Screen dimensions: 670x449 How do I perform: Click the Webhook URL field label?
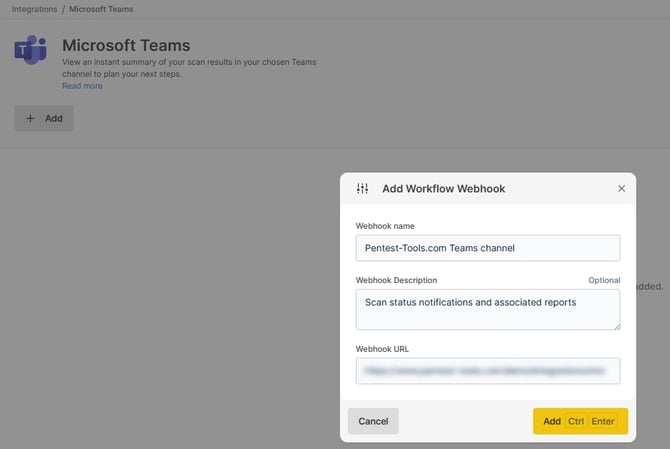click(383, 349)
